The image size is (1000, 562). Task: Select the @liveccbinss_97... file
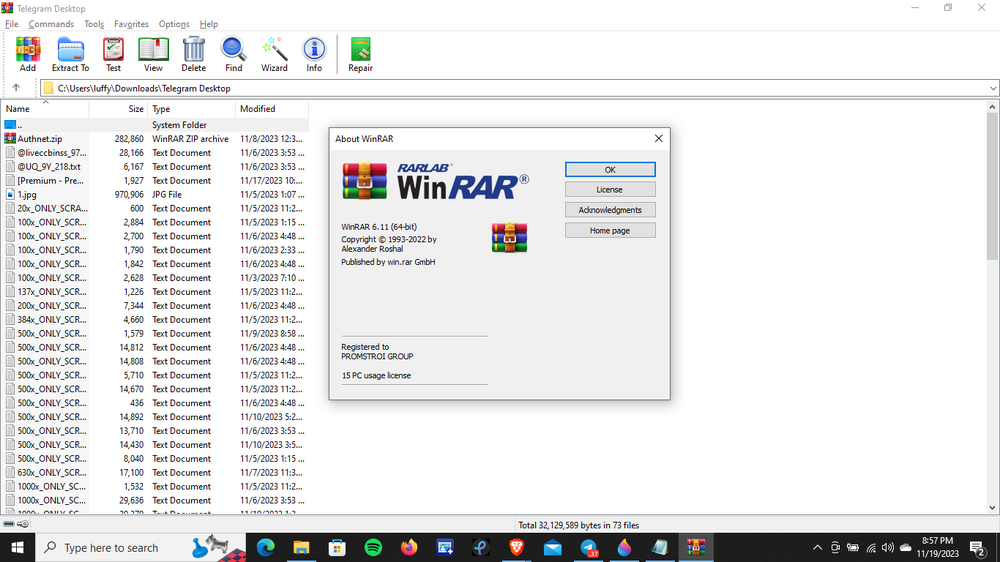tap(52, 152)
